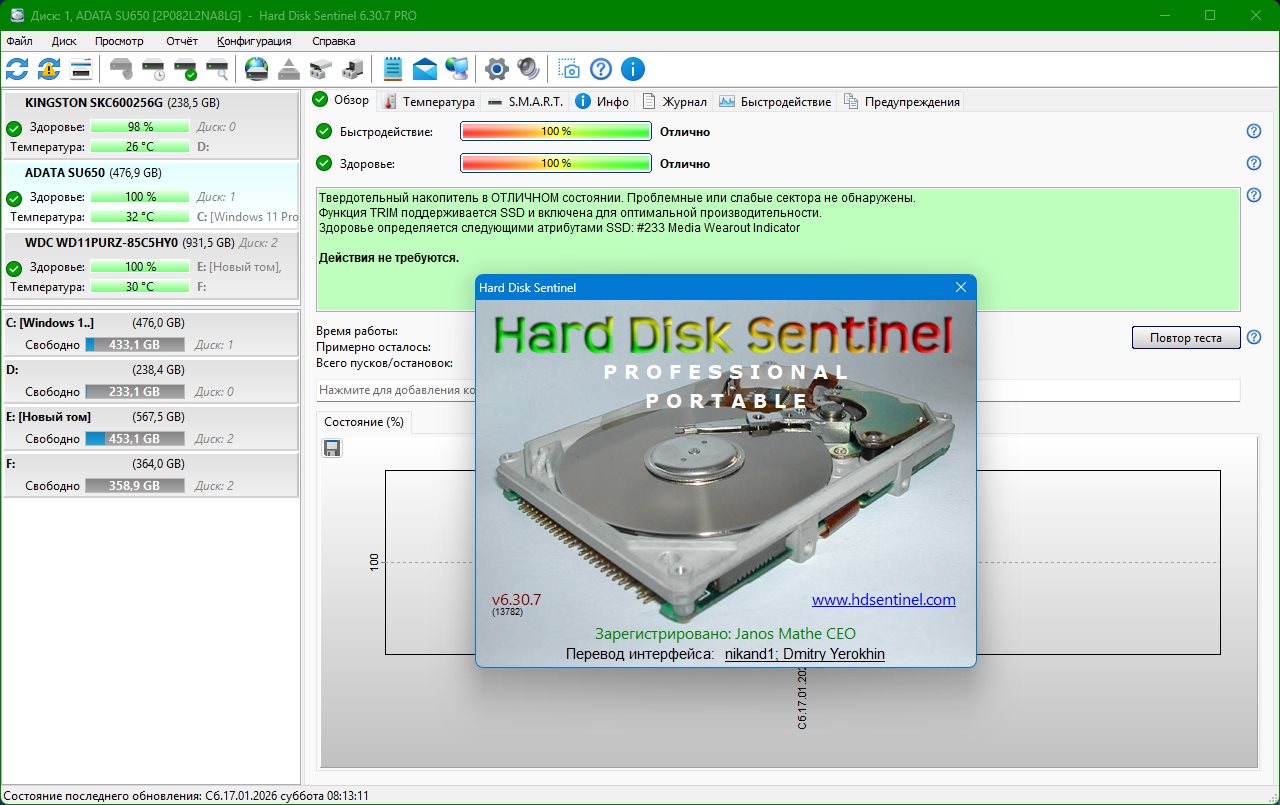Click help icon next to Быстродействие row
The height and width of the screenshot is (805, 1280).
pos(1253,131)
